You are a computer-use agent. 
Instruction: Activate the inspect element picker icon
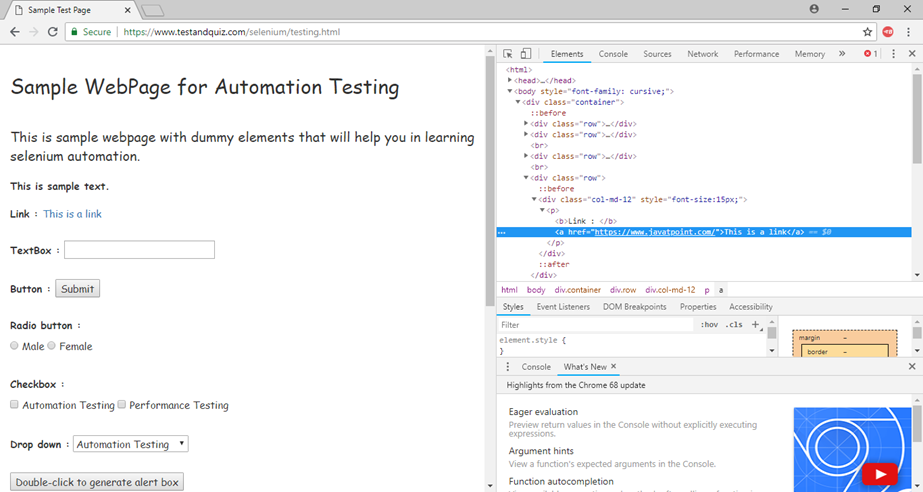click(507, 54)
